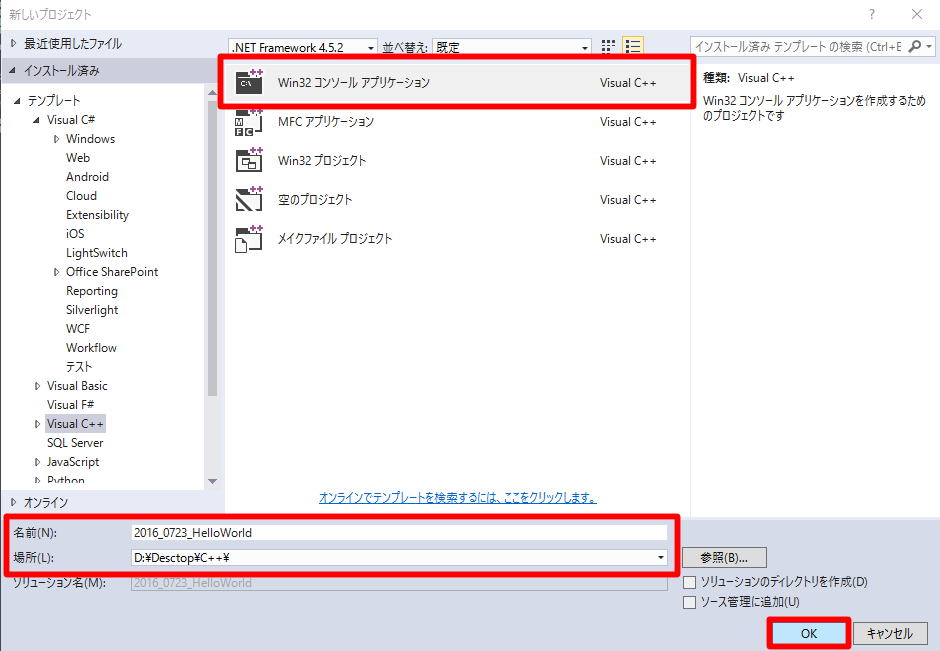This screenshot has width=940, height=651.
Task: Switch to small icons grid view
Action: (608, 46)
